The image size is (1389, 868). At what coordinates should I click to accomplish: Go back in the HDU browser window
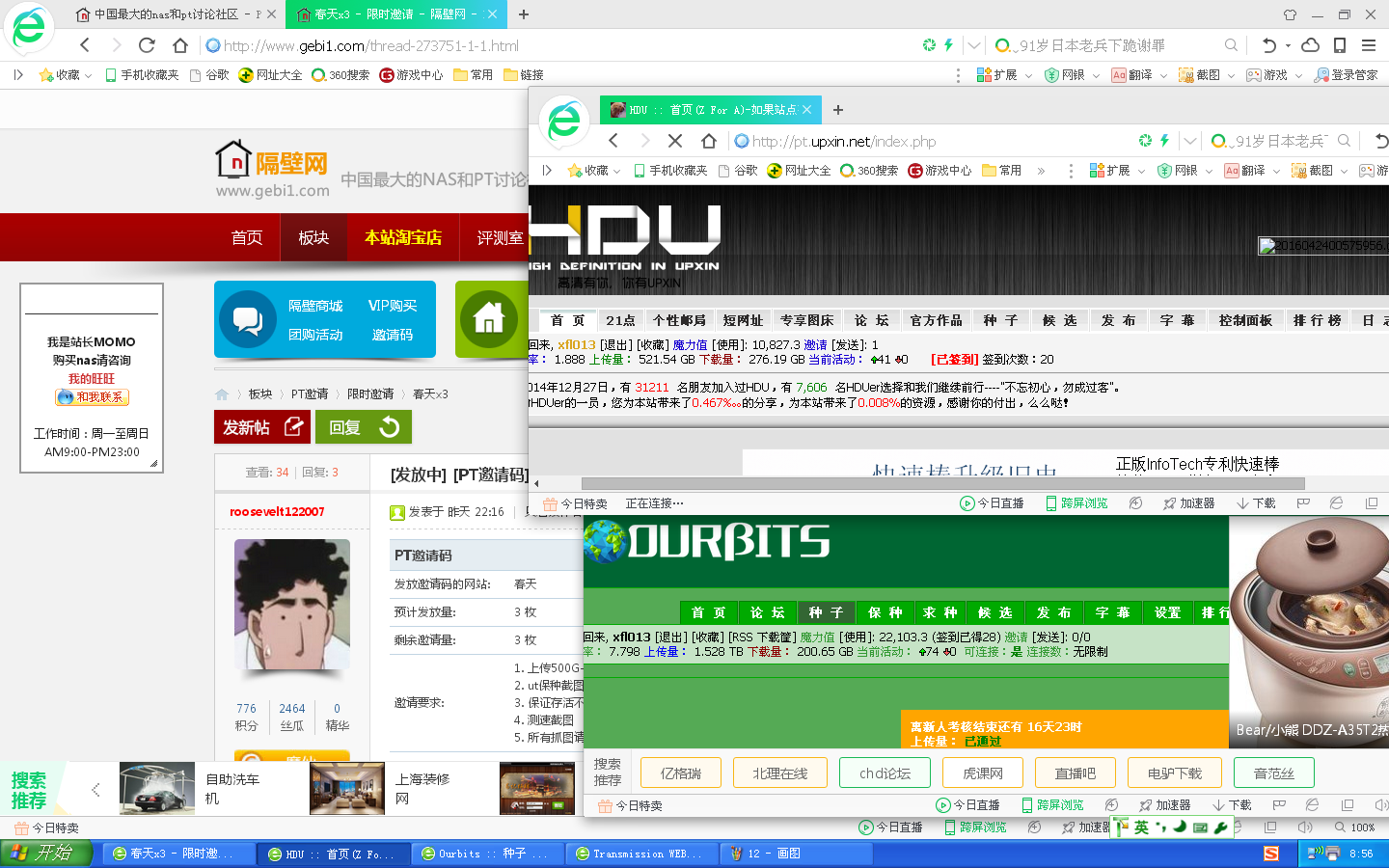613,141
